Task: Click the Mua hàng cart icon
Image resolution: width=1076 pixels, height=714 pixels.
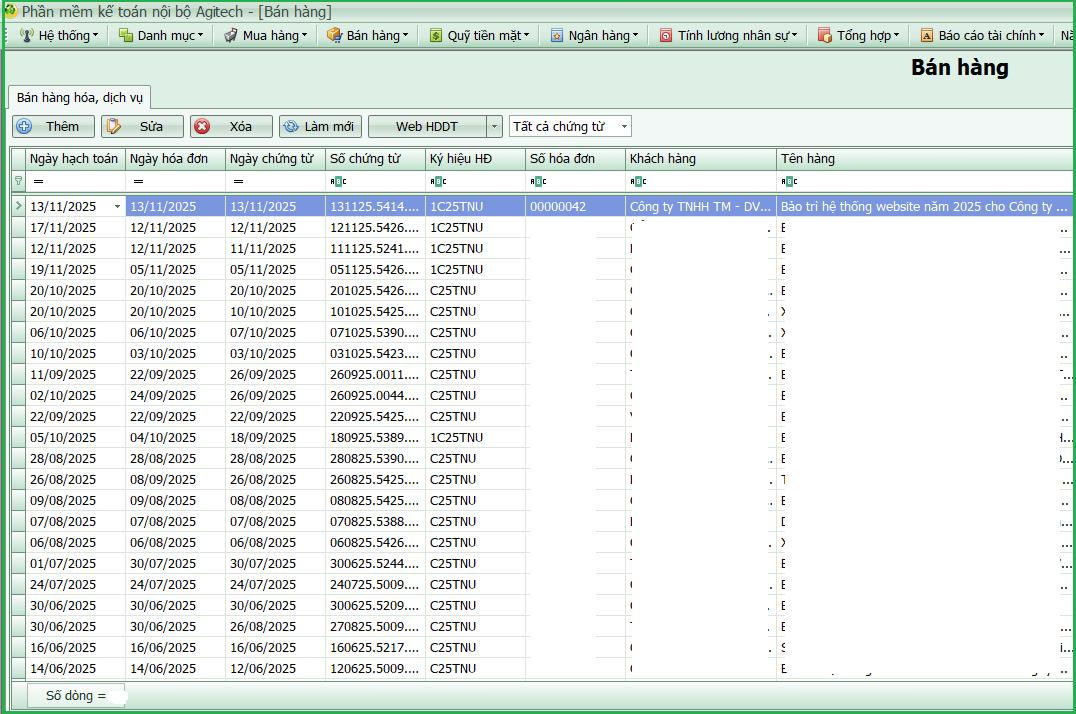Action: [x=231, y=35]
